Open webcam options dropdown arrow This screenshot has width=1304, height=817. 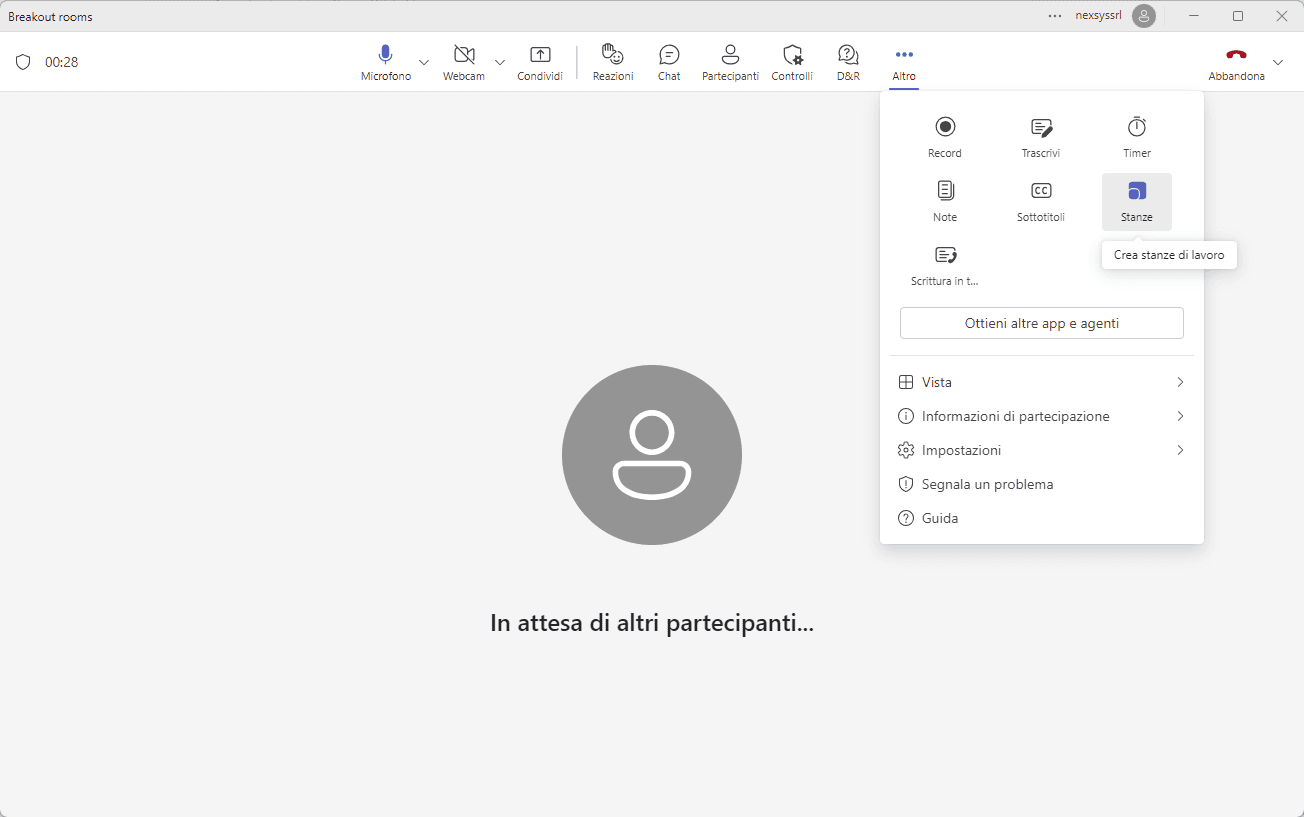coord(500,62)
